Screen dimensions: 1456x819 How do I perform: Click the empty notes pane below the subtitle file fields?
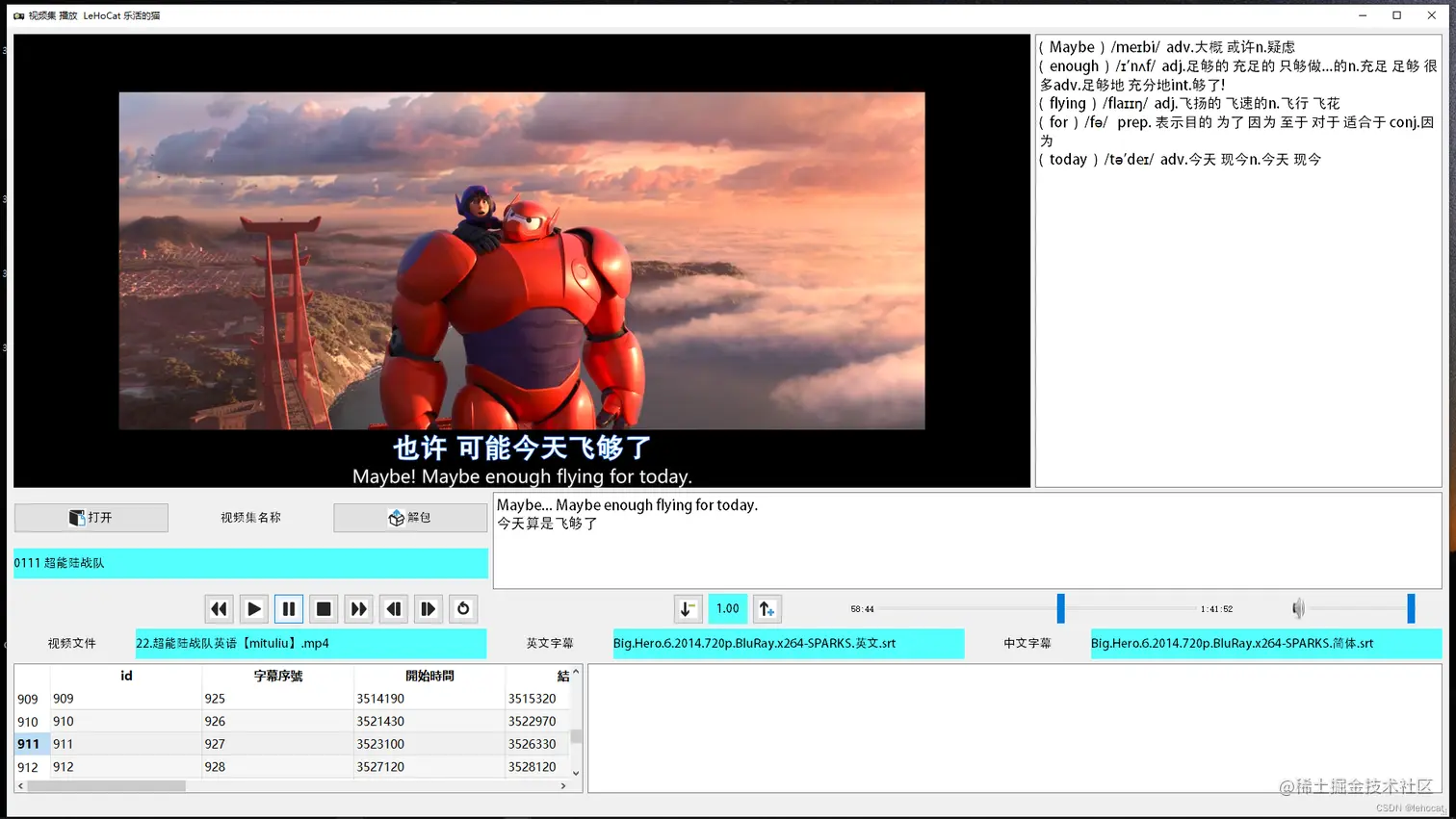tap(1015, 729)
